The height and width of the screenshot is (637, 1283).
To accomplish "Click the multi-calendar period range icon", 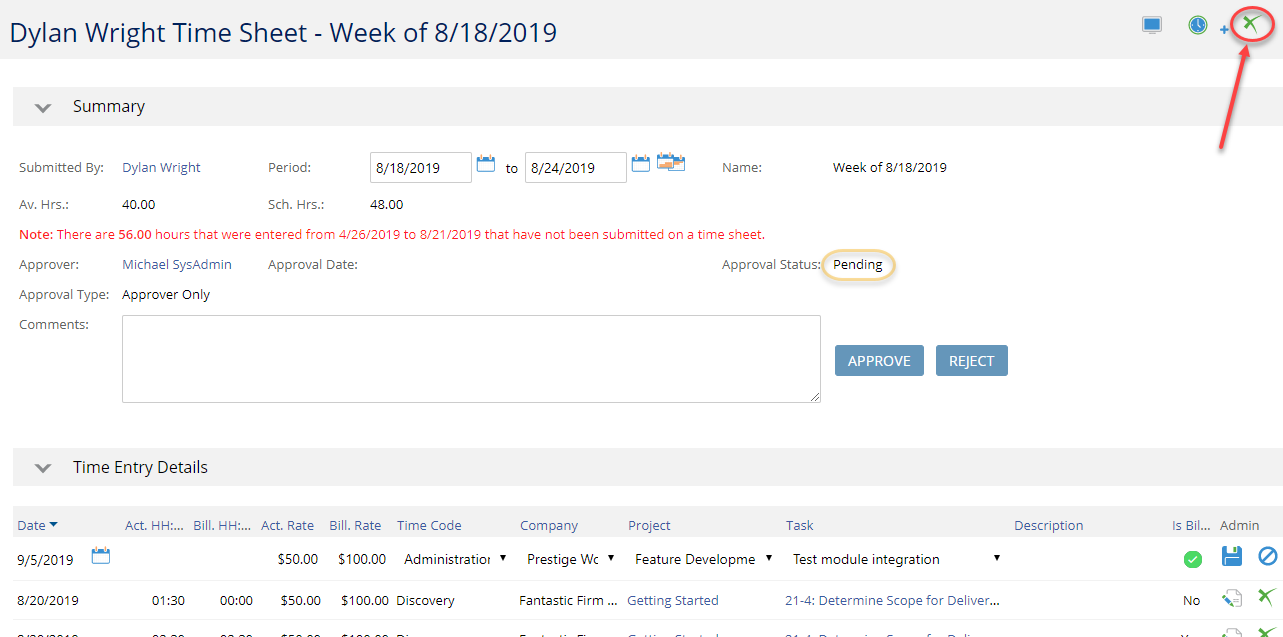I will (671, 163).
